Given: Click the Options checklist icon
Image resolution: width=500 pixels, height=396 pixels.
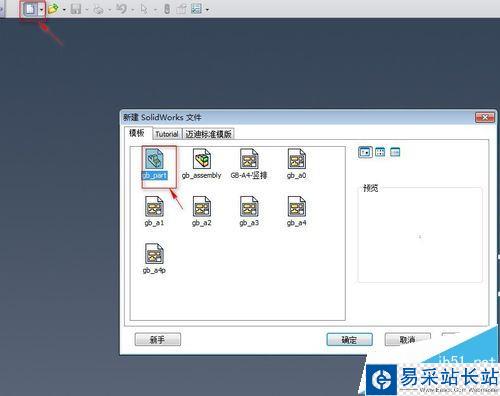Looking at the screenshot, I should click(x=197, y=9).
